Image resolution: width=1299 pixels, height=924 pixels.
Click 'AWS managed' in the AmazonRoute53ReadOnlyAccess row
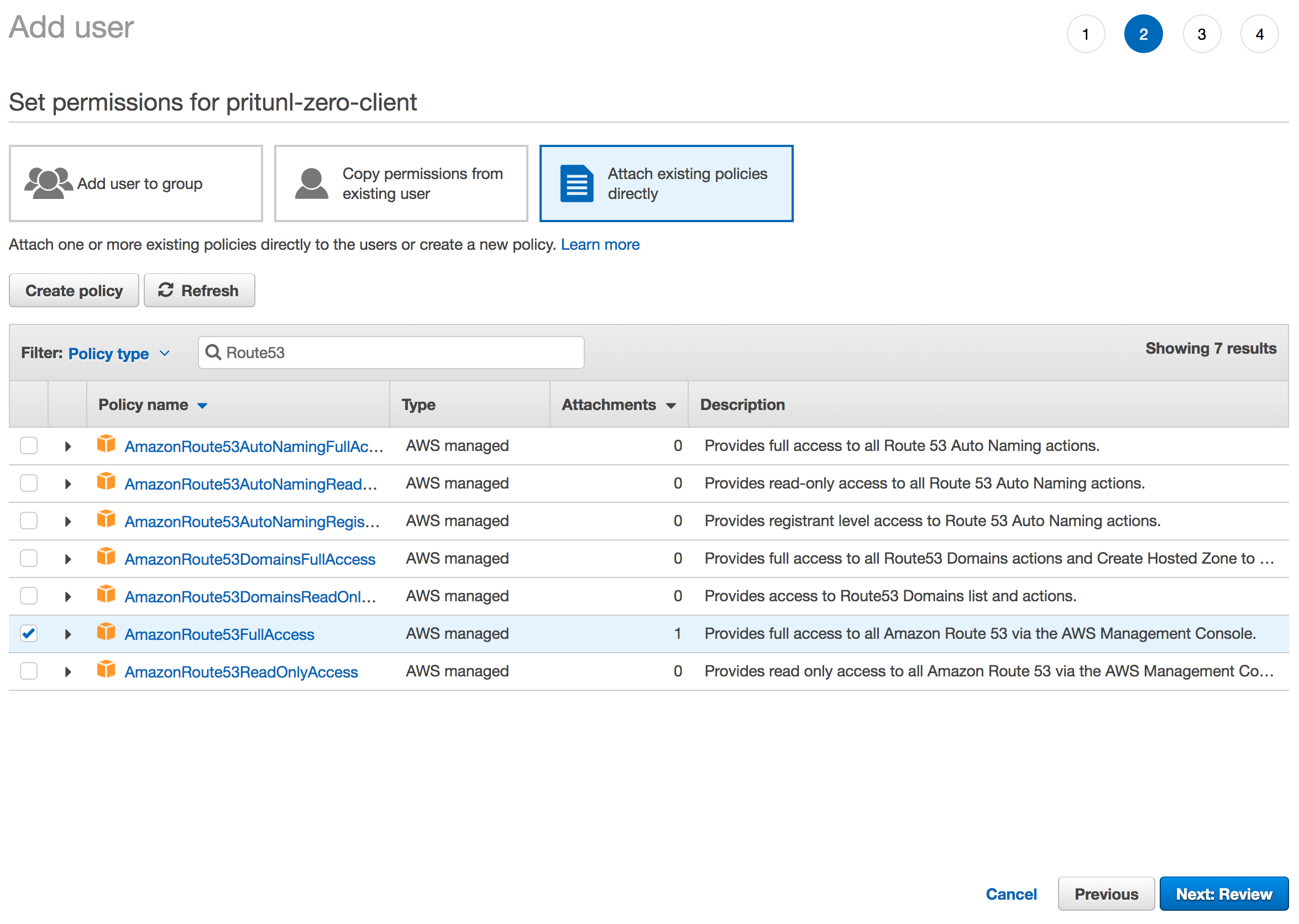(x=458, y=671)
